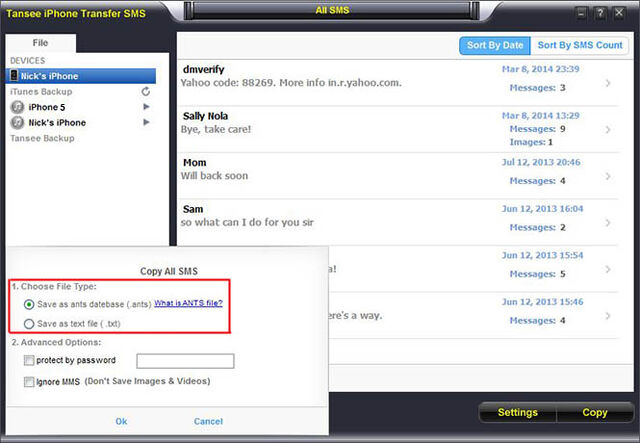This screenshot has width=640, height=443.
Task: Click message text 'Will back soon'
Action: pos(214,176)
